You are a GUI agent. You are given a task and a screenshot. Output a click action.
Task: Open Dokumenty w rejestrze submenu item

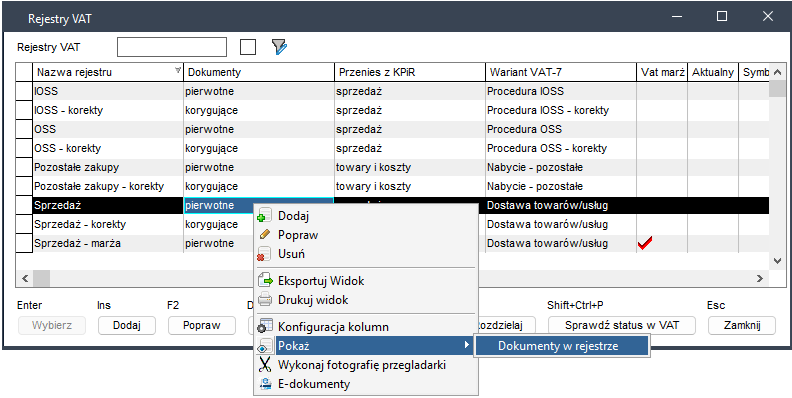pyautogui.click(x=561, y=346)
